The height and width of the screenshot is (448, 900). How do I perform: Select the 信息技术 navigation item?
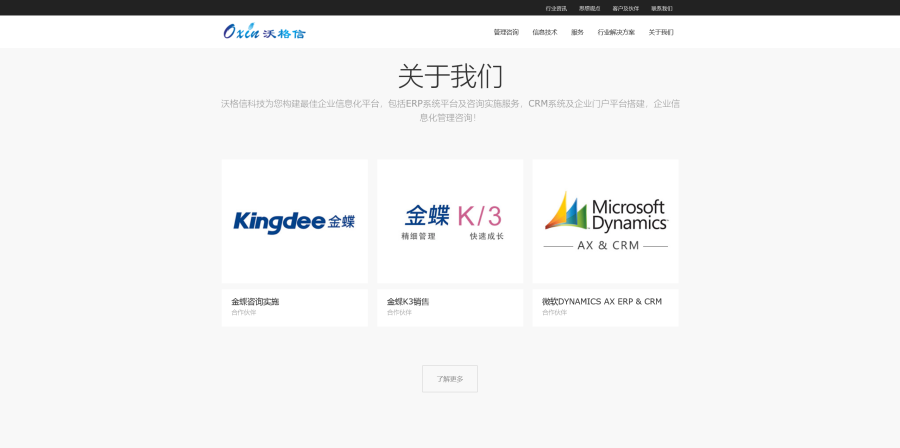tap(545, 32)
